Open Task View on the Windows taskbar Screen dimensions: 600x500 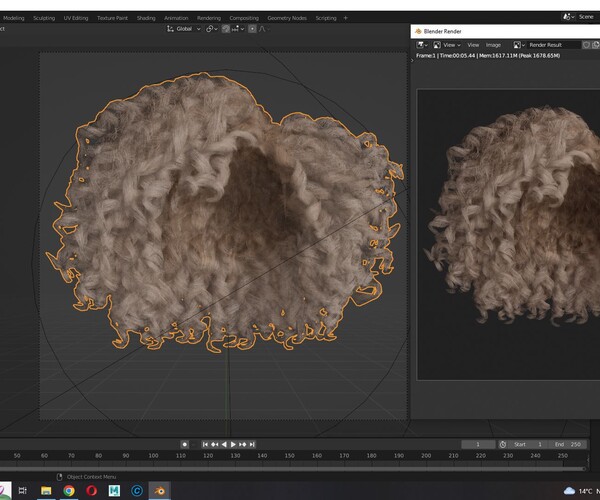coord(23,490)
